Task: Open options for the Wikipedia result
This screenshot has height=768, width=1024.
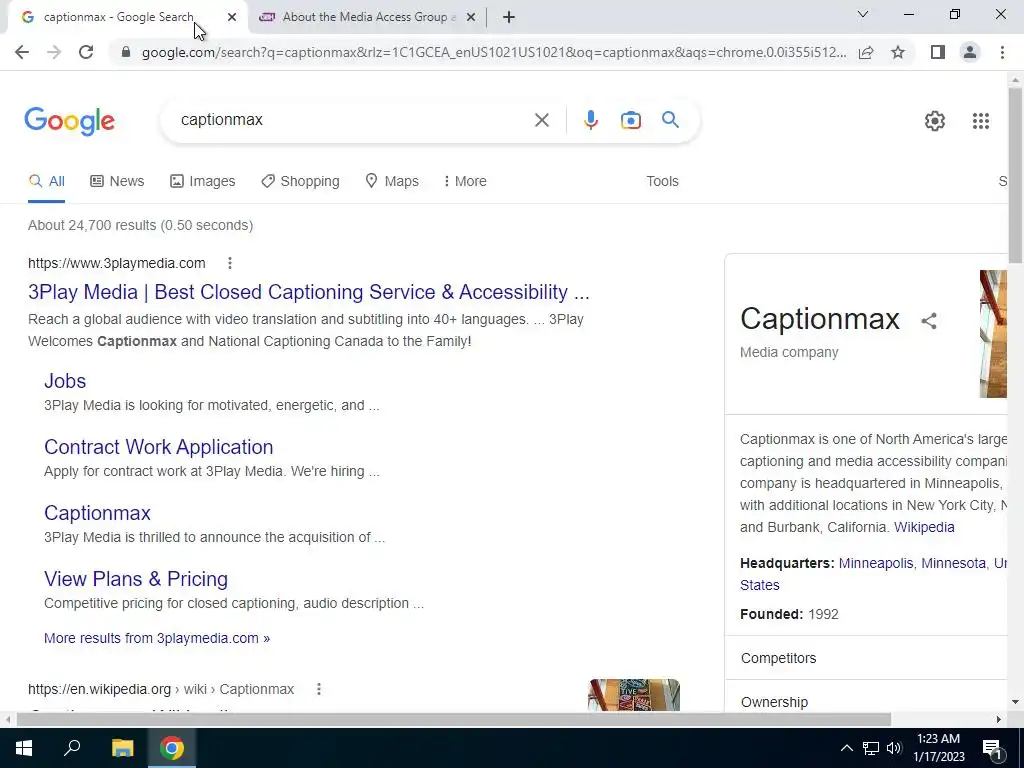Action: (x=319, y=689)
